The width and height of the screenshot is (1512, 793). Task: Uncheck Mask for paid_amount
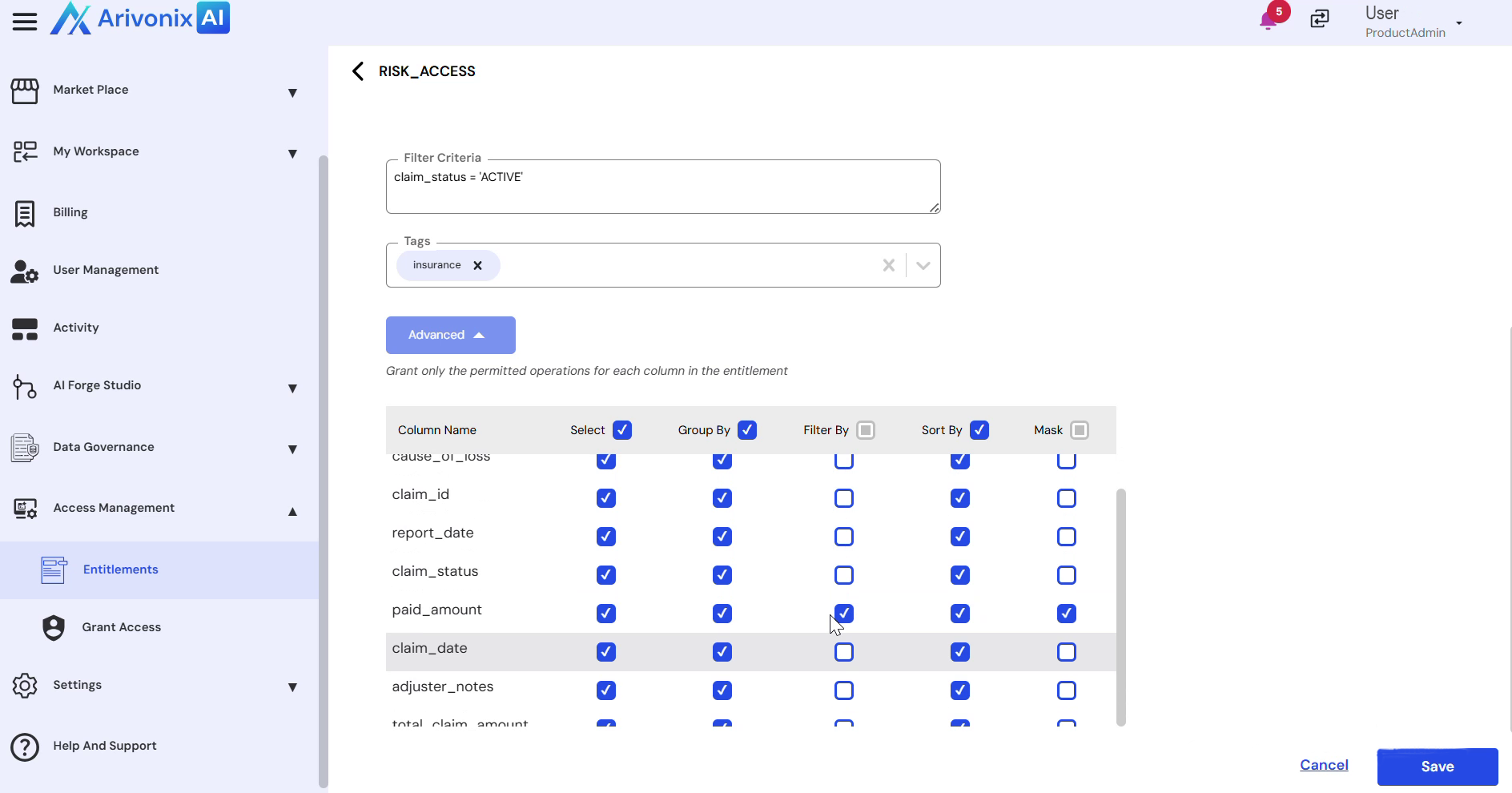1066,614
